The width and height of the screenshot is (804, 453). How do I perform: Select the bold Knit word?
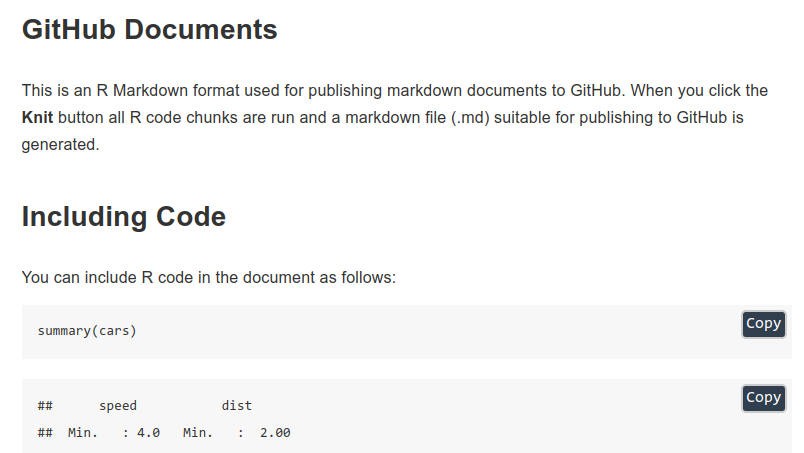click(x=37, y=117)
